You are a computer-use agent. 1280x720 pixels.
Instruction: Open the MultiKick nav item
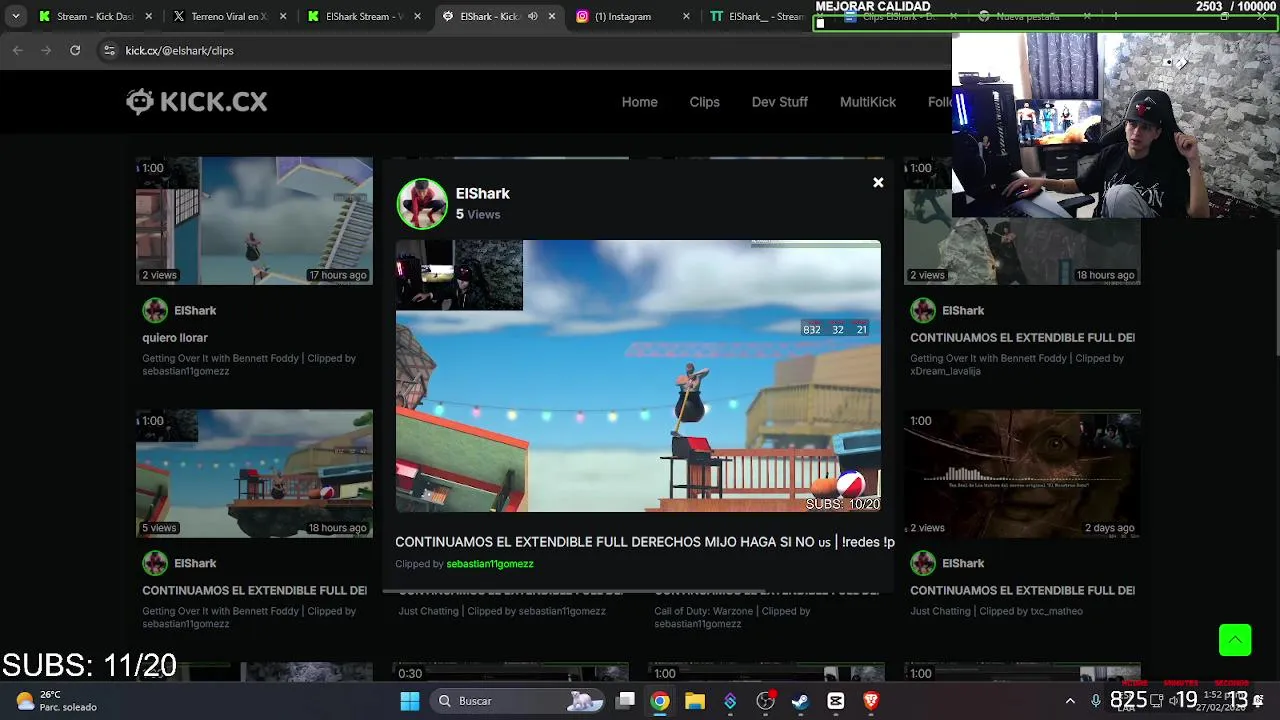click(x=867, y=102)
